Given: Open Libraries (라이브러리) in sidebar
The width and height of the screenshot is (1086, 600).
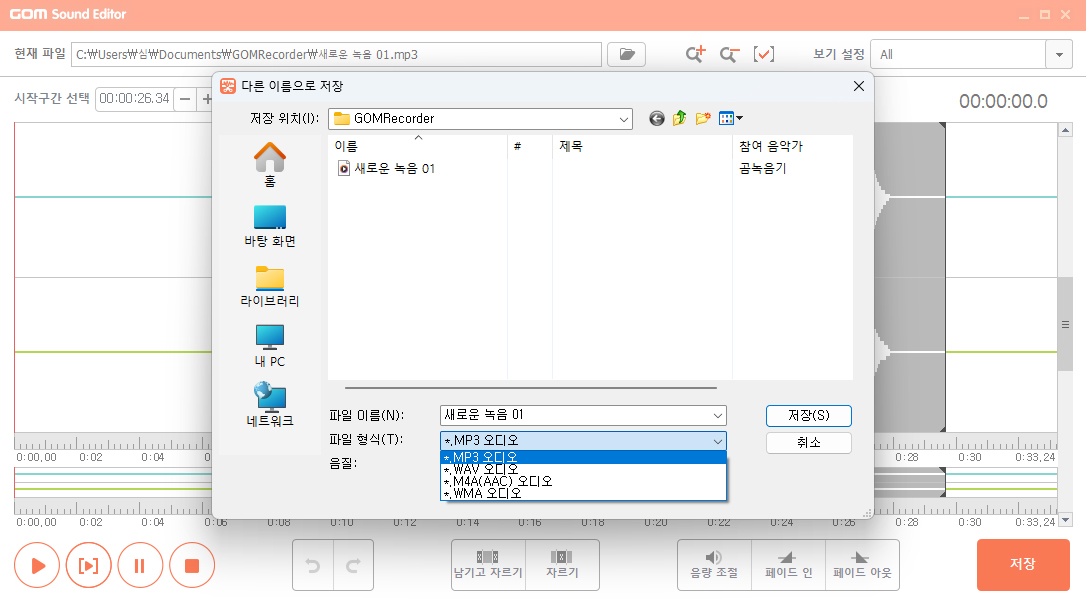Looking at the screenshot, I should (269, 286).
